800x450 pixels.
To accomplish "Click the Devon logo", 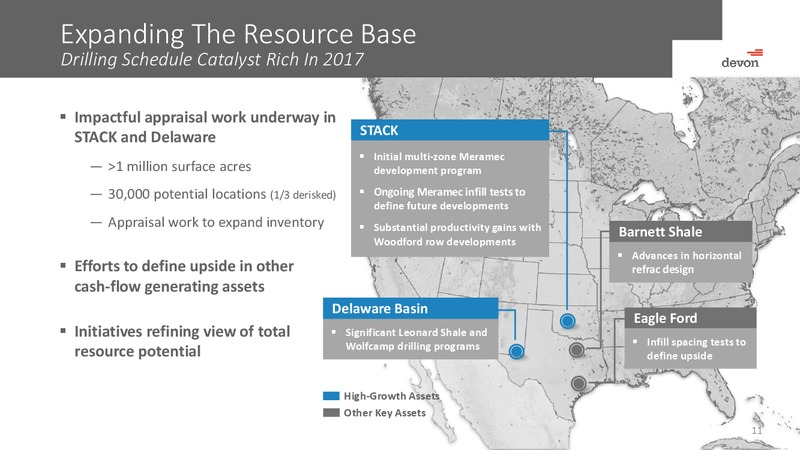I will pyautogui.click(x=742, y=59).
